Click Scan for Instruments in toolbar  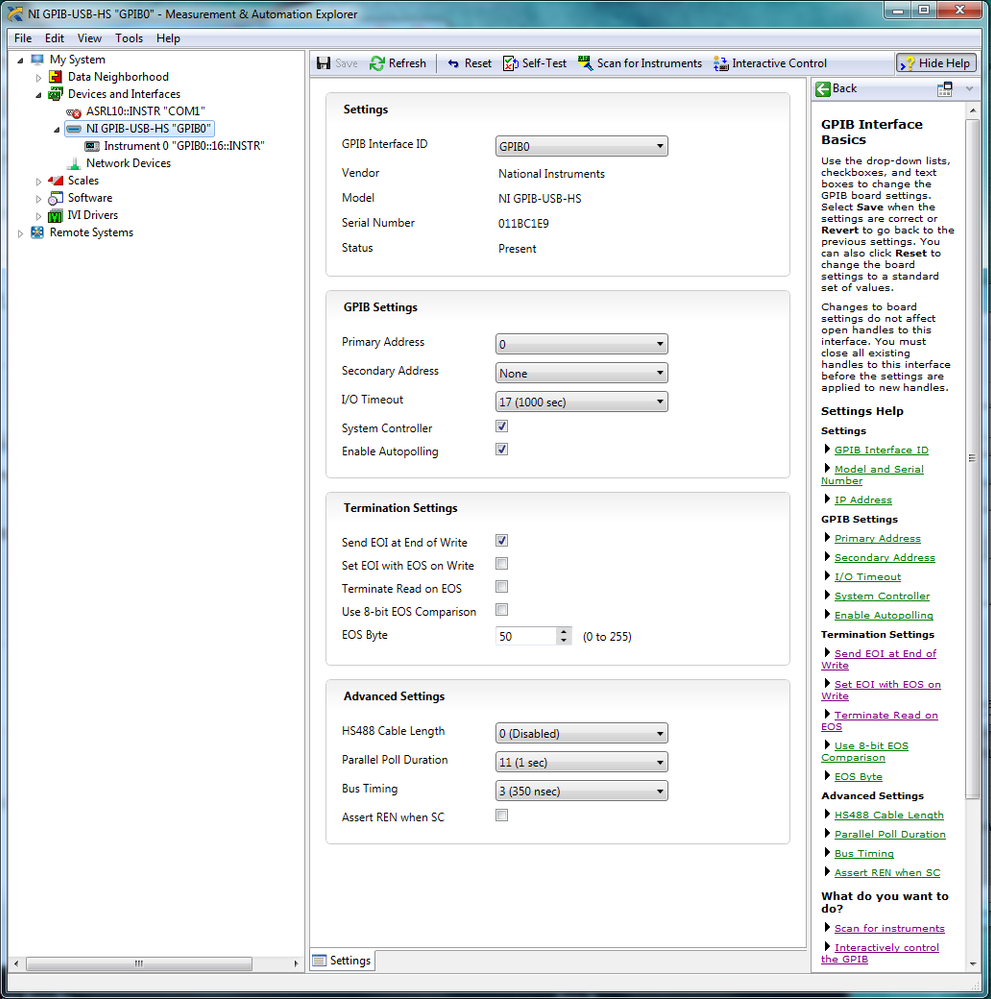point(640,63)
